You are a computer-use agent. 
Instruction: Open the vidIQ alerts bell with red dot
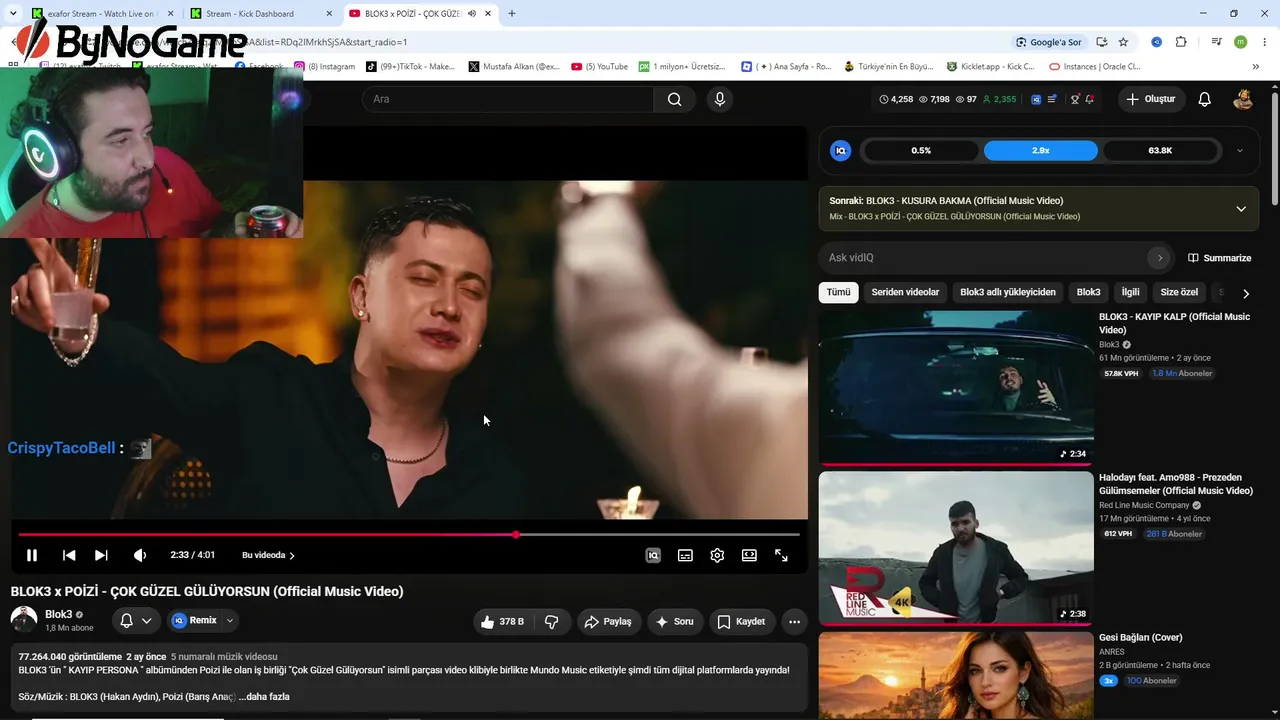(1089, 99)
